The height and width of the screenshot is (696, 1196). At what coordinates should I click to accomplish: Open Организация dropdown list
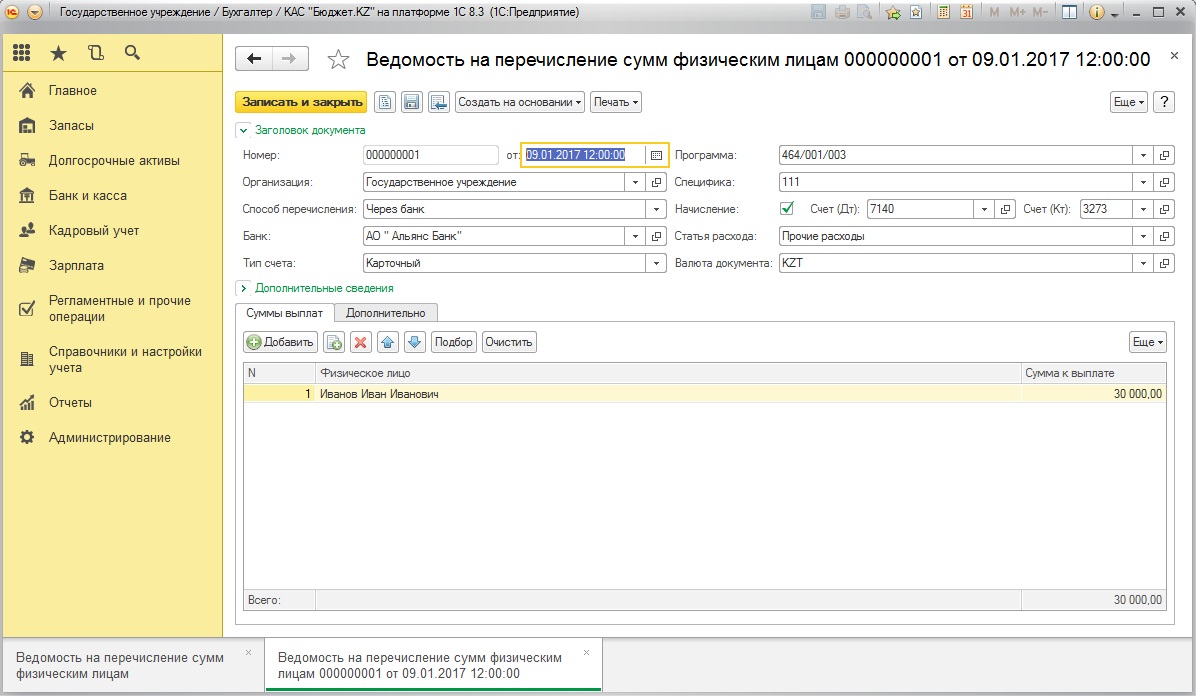tap(635, 182)
